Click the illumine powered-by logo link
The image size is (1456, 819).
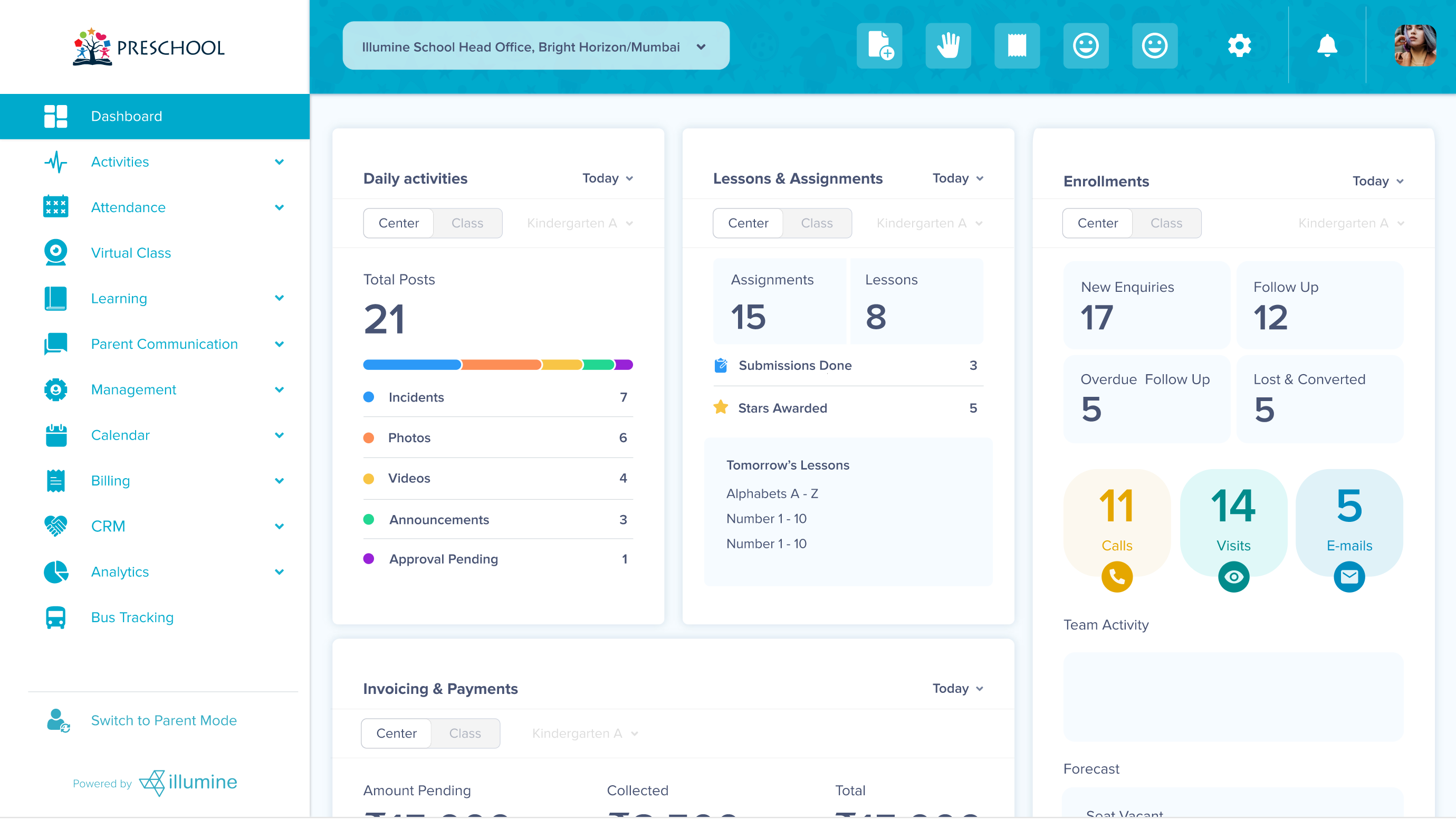pyautogui.click(x=188, y=782)
